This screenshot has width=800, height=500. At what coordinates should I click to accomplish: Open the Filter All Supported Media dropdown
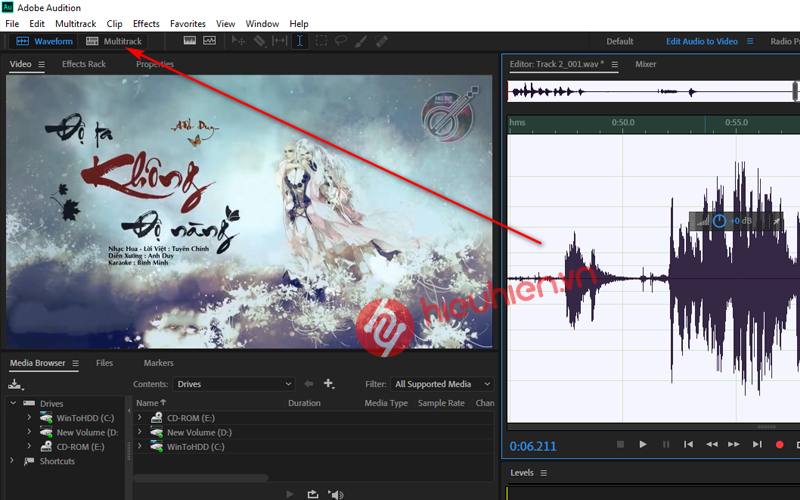[x=442, y=384]
